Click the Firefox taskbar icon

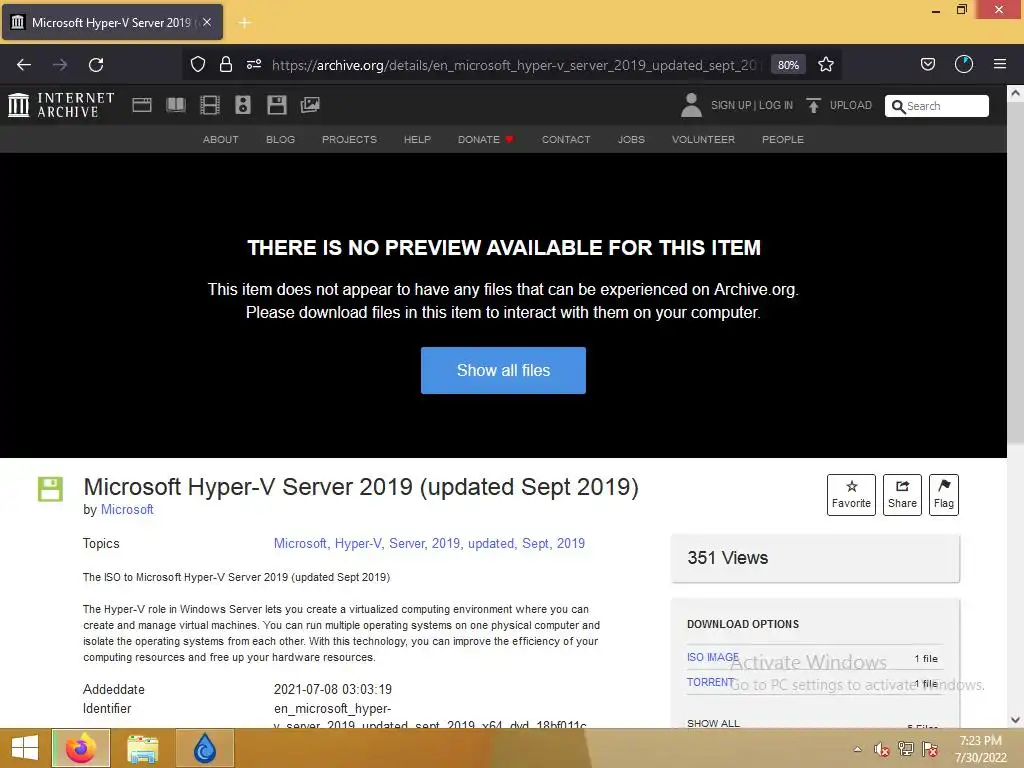coord(81,748)
